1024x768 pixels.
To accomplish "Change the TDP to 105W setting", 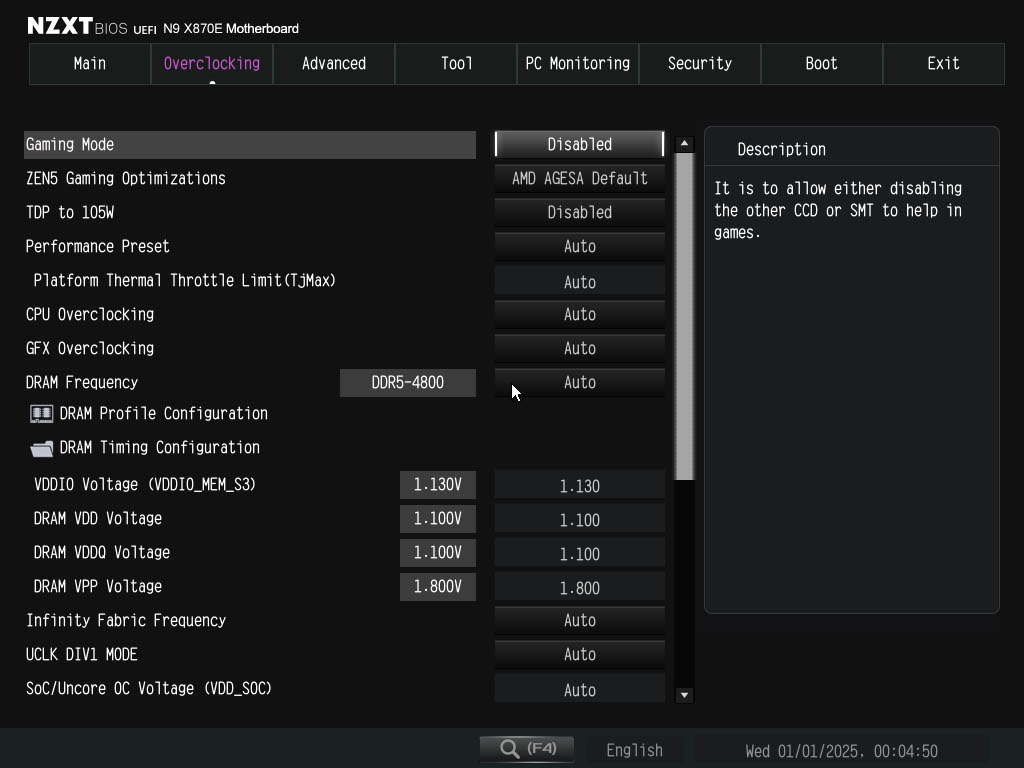I will (579, 212).
